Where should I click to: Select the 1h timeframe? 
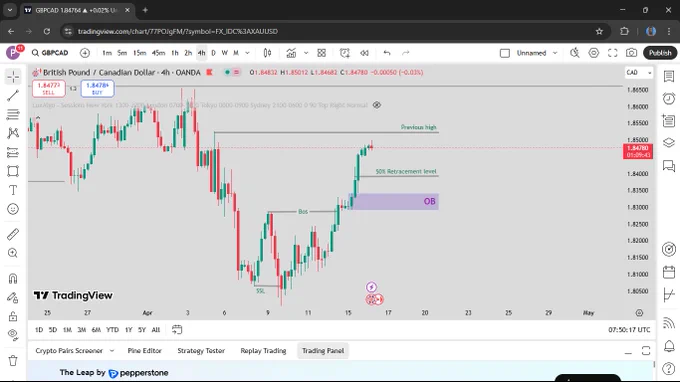click(x=175, y=53)
